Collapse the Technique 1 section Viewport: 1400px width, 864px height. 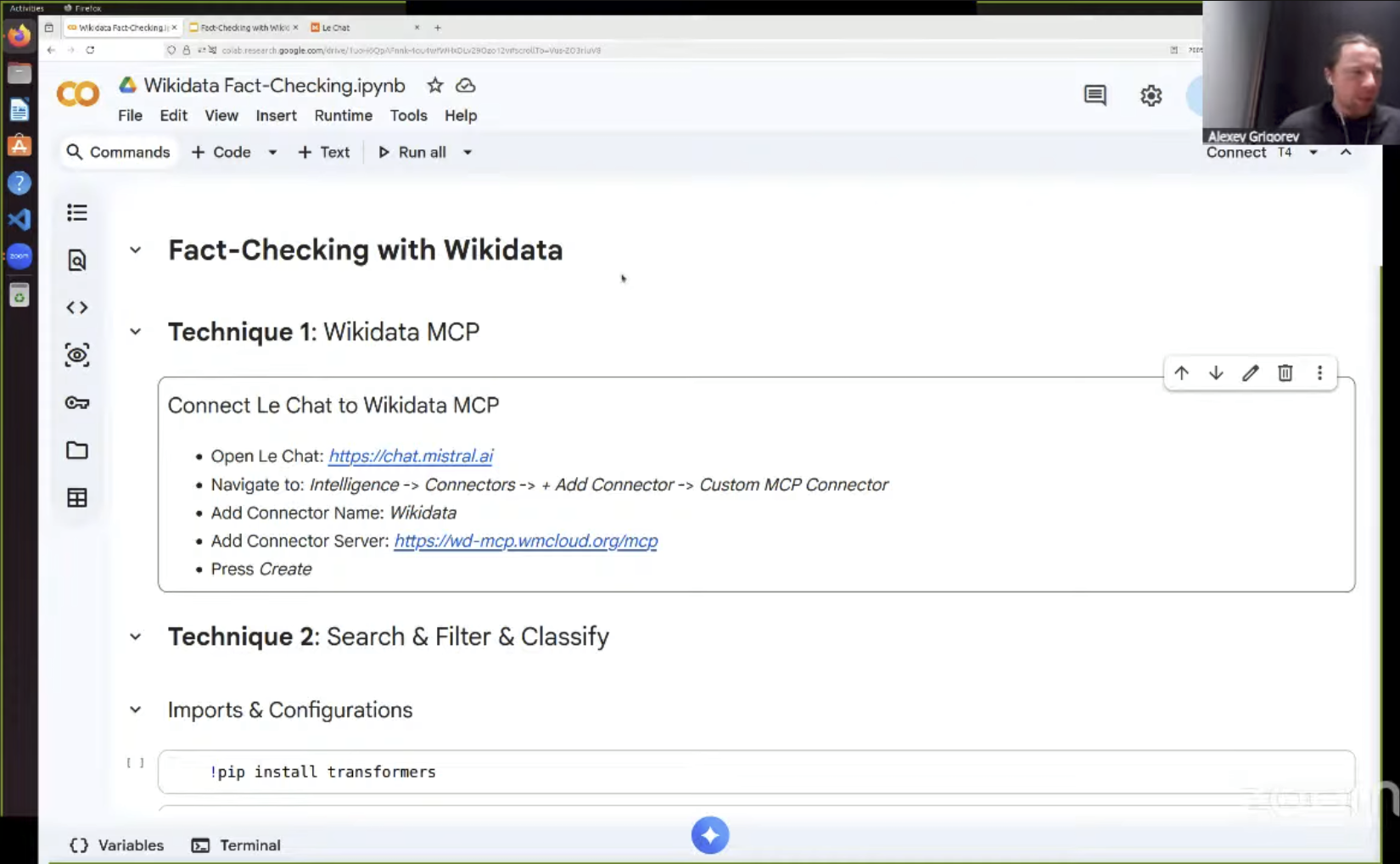[x=135, y=332]
